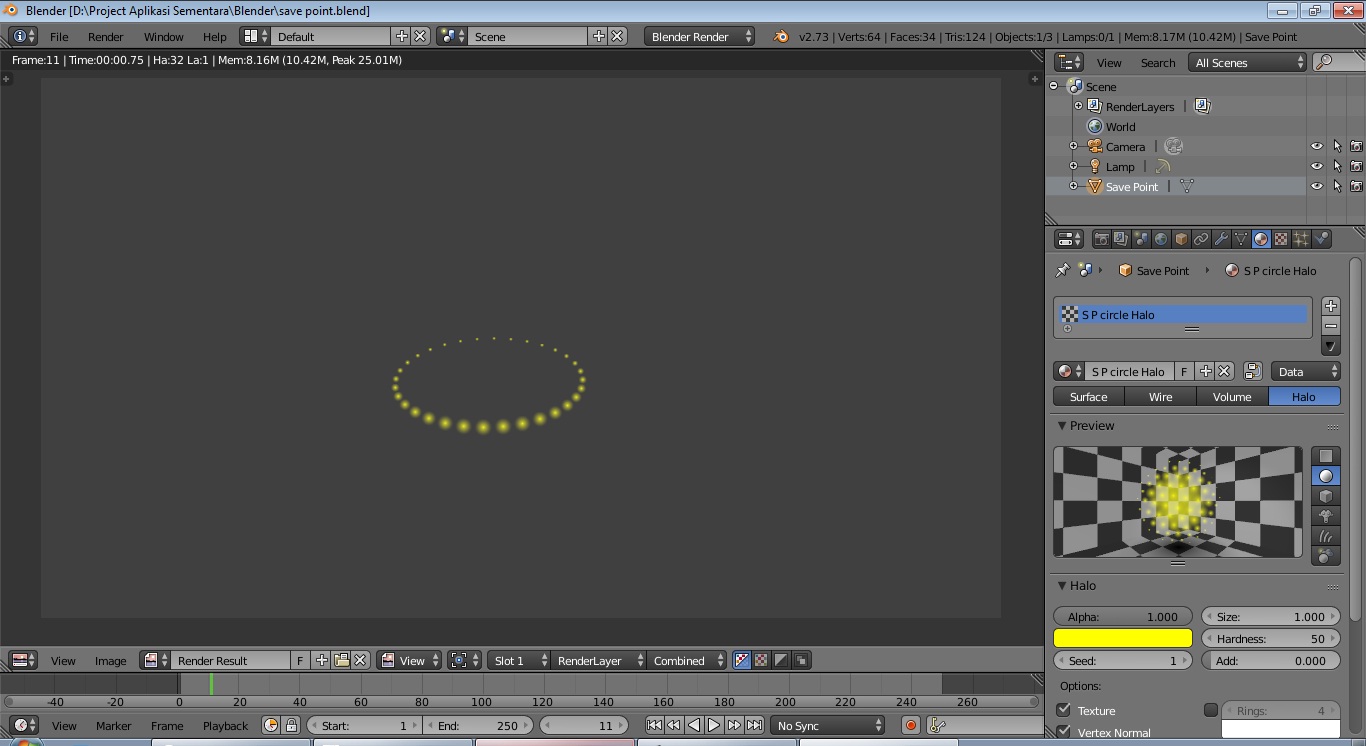Image resolution: width=1366 pixels, height=746 pixels.
Task: Open the Combined render pass dropdown
Action: click(686, 660)
